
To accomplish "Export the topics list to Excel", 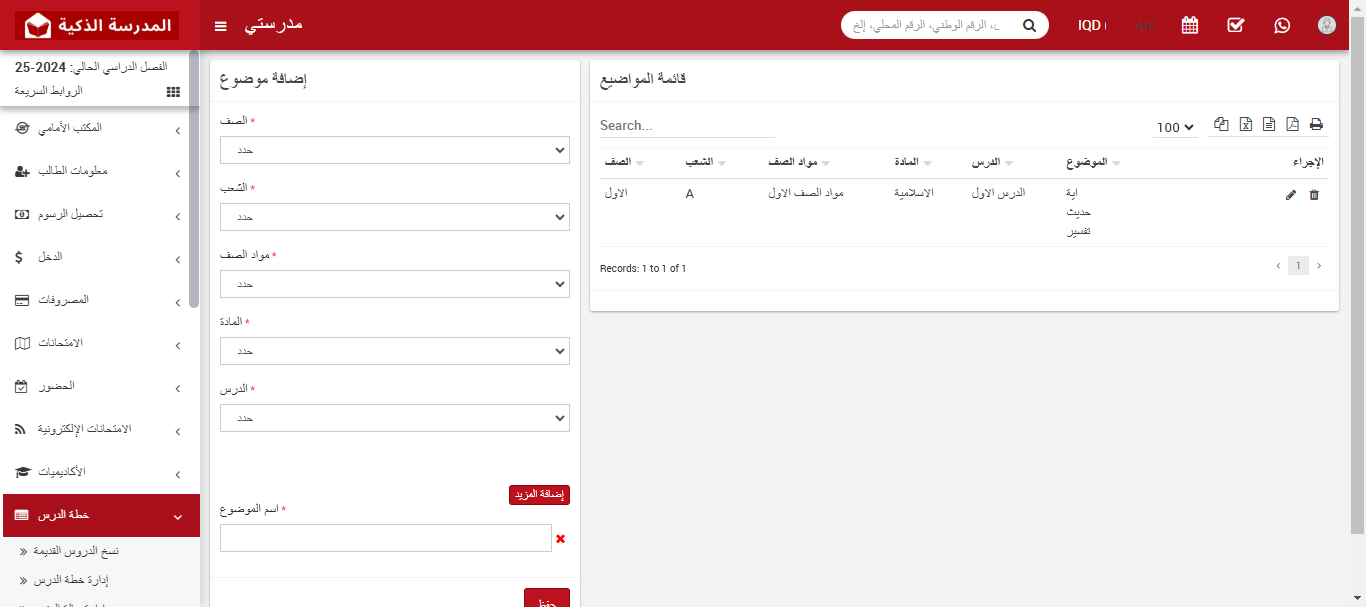I will [1245, 123].
